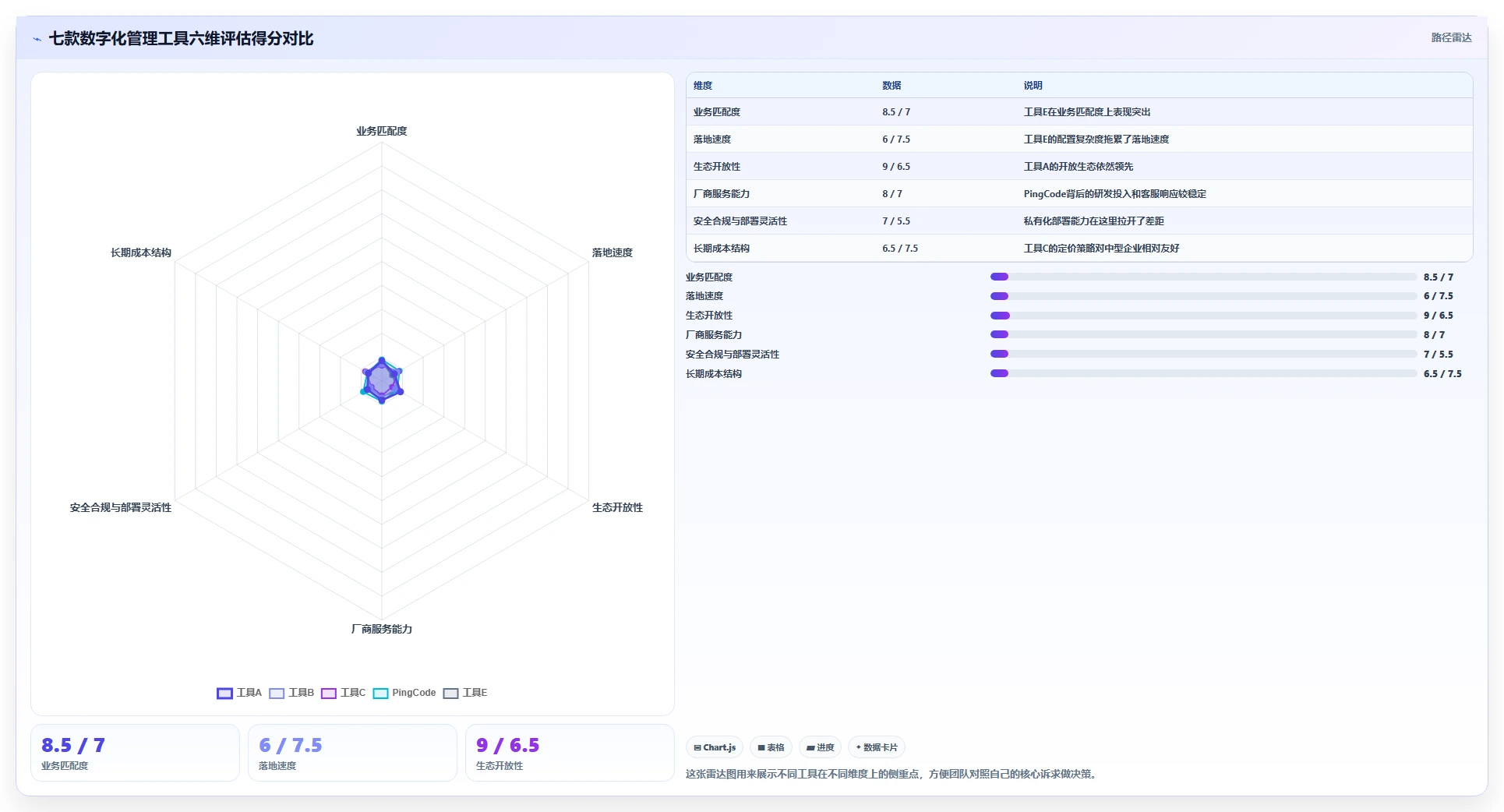
Task: Open the 8.5 / 7 业务匹配度 data card
Action: (135, 753)
